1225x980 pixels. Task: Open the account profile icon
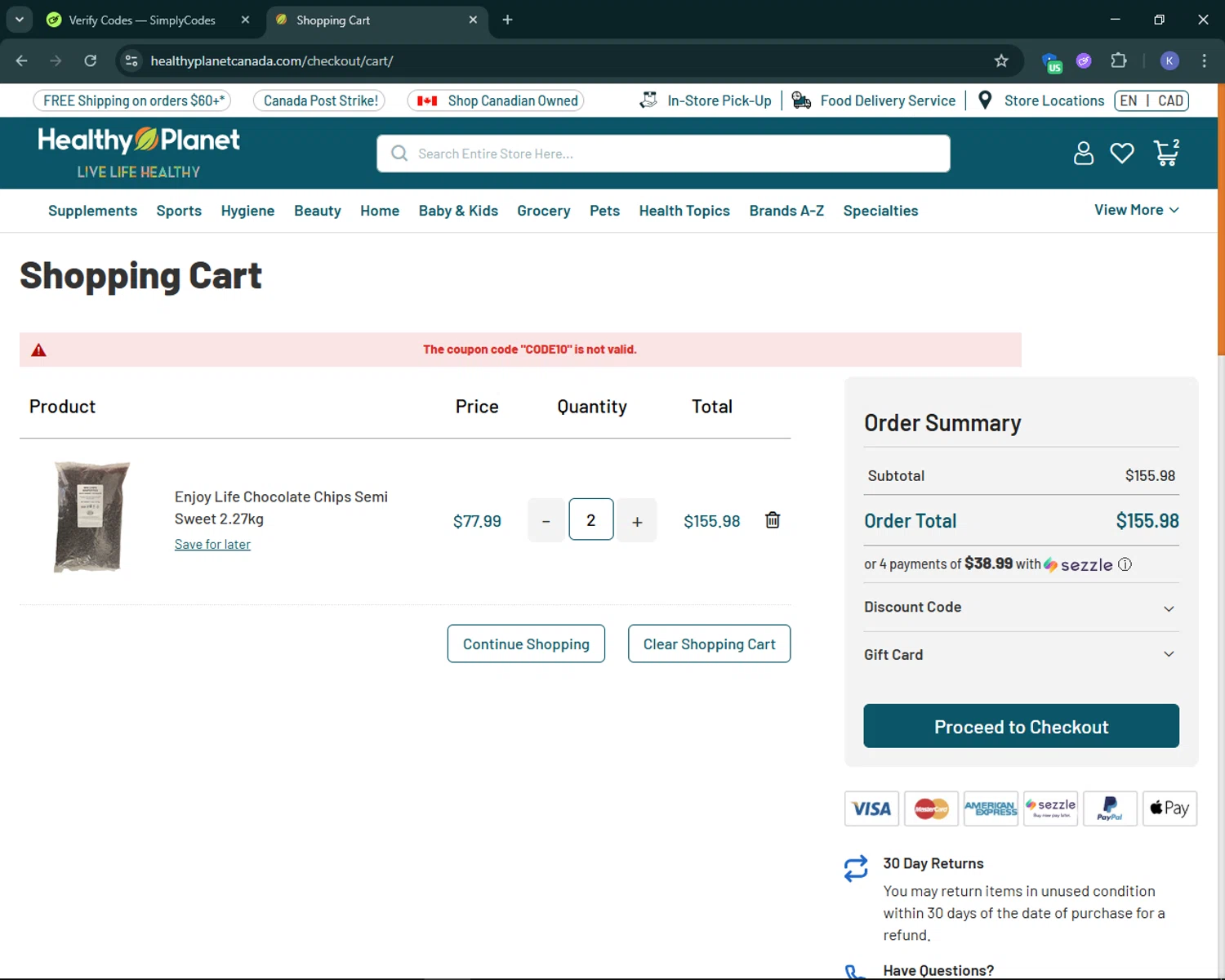(x=1083, y=153)
